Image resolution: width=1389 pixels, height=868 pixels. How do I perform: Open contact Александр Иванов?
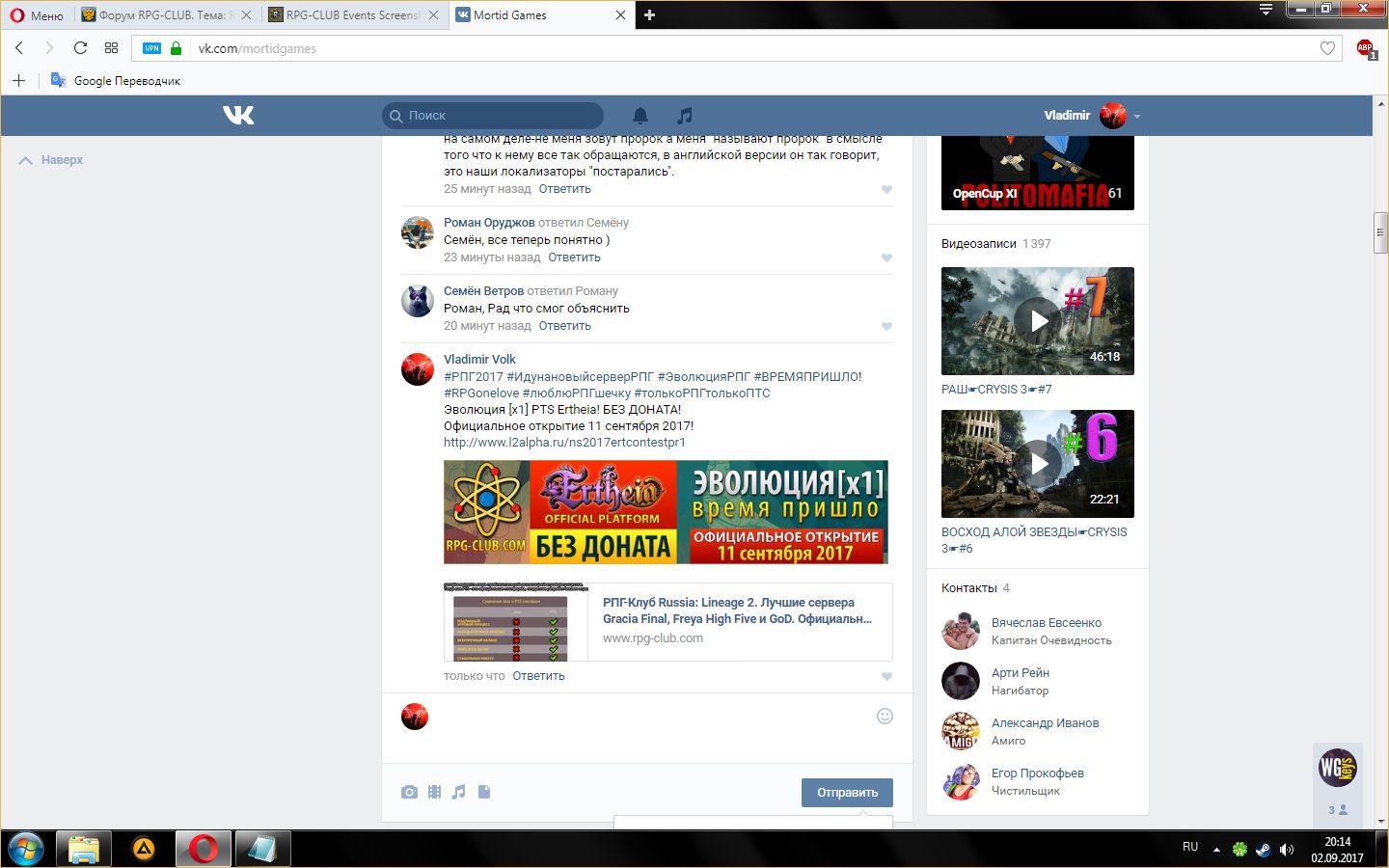(1046, 723)
